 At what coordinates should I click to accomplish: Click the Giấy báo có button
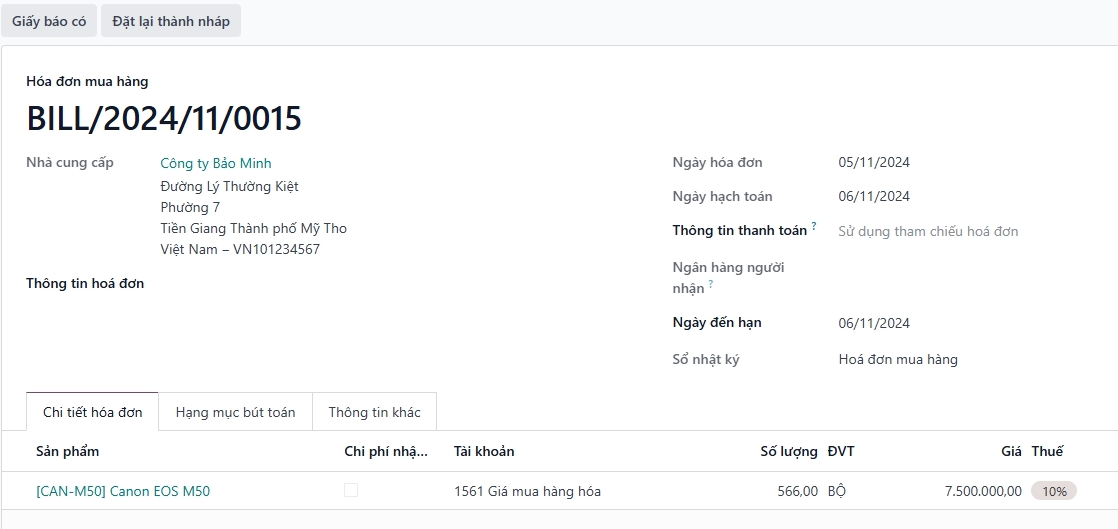pyautogui.click(x=49, y=21)
